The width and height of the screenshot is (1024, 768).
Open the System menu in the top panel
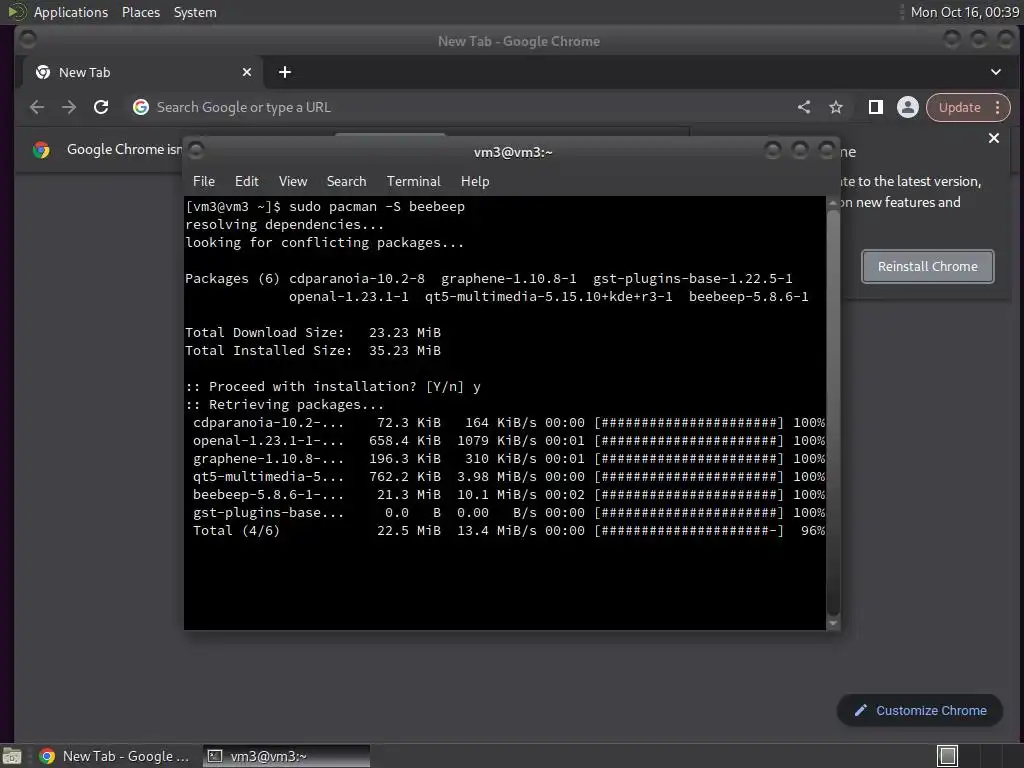[195, 12]
